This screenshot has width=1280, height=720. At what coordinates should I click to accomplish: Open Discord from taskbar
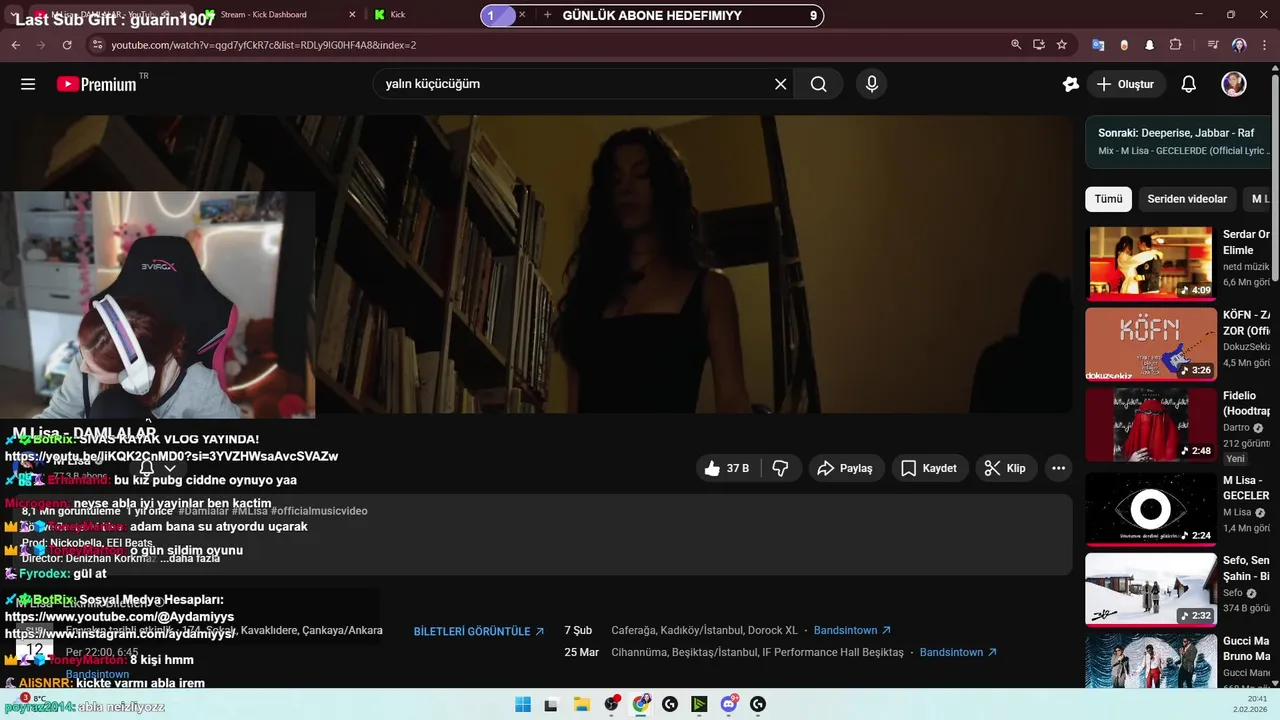coord(729,704)
